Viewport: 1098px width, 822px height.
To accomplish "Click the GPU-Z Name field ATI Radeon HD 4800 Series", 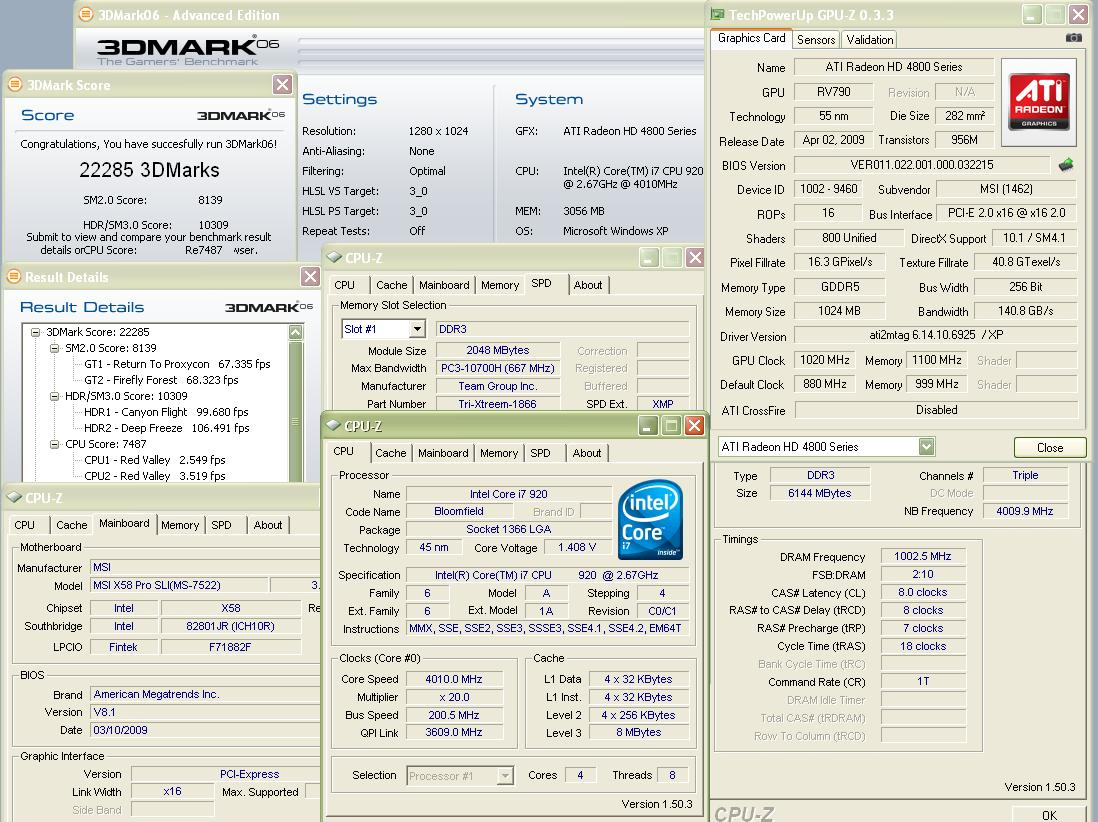I will point(894,67).
